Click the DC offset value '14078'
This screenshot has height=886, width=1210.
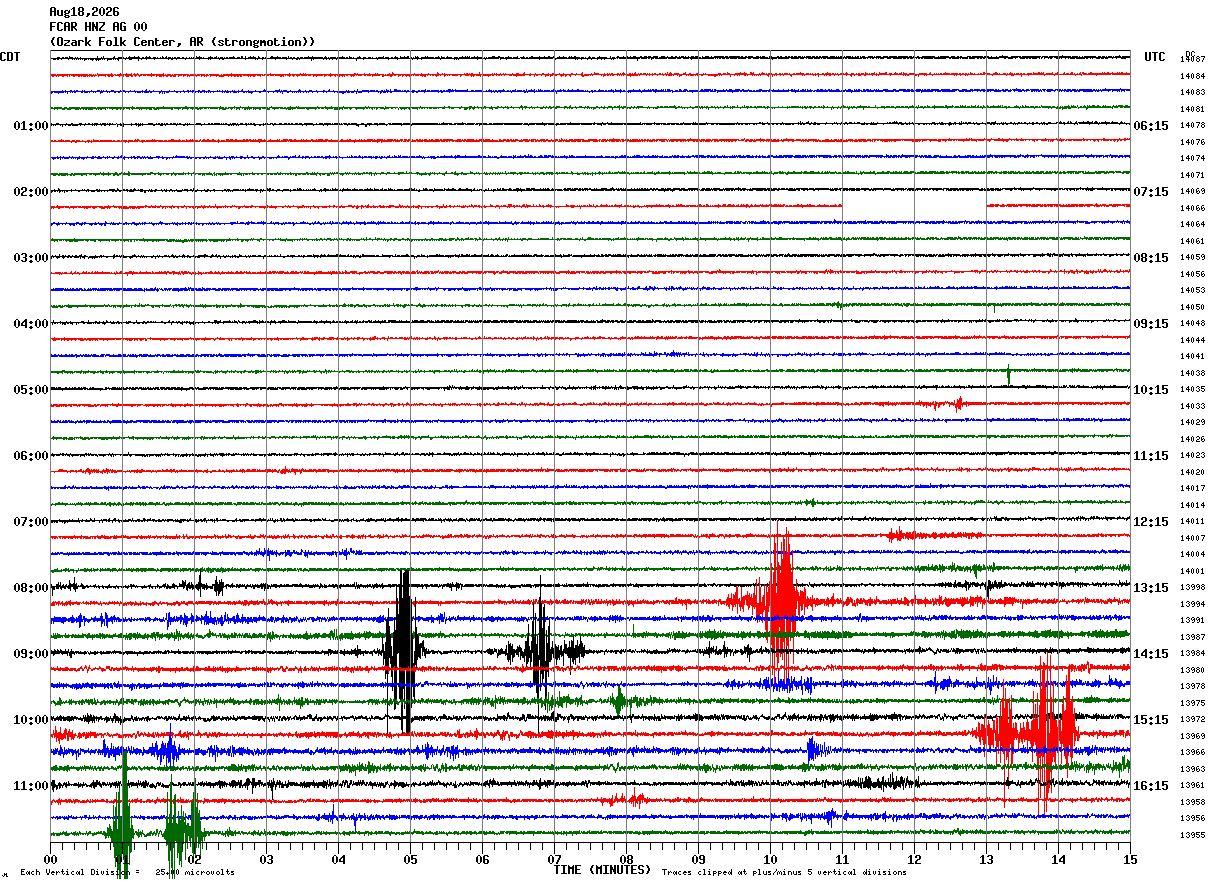point(1192,126)
